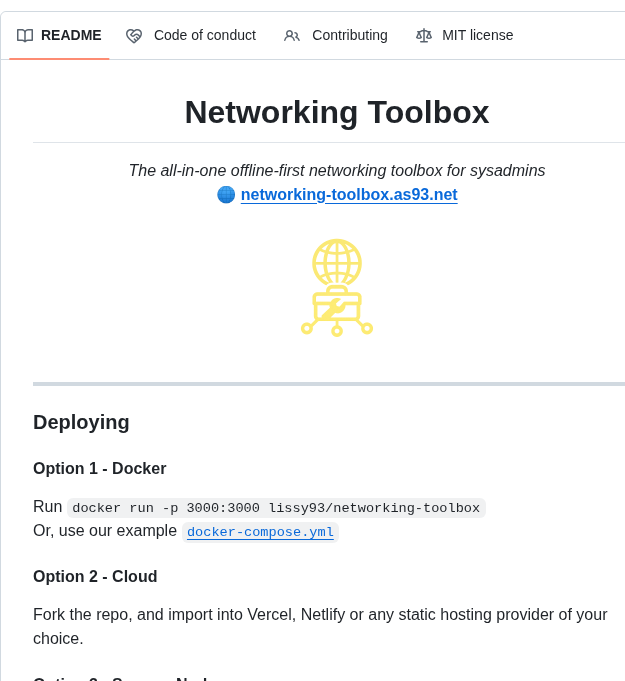Open the networking-toolbox.as93.net link
The width and height of the screenshot is (625, 681).
tap(348, 195)
